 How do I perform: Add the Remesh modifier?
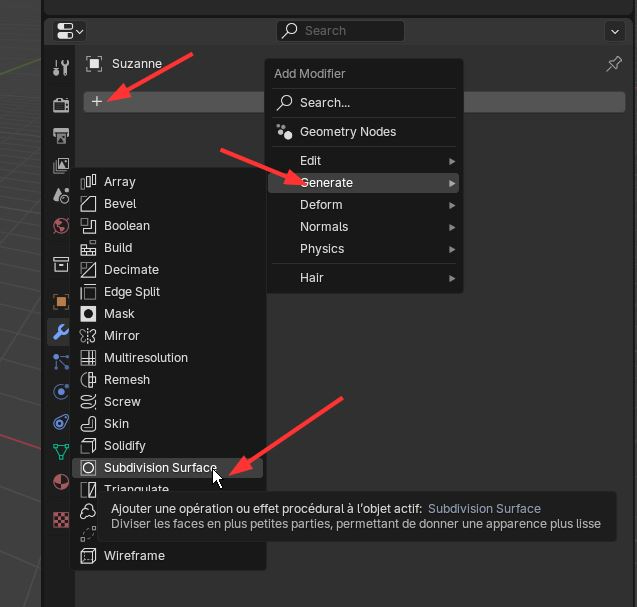[x=167, y=379]
